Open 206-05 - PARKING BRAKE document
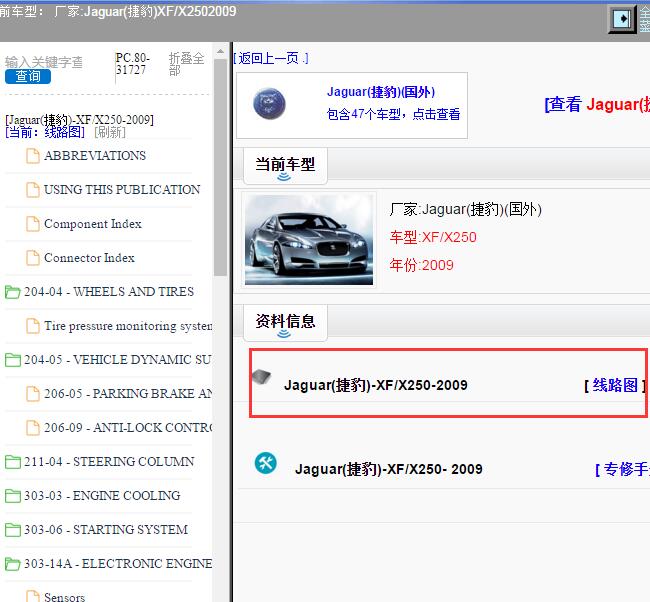Screen dimensions: 650x602 (x=128, y=393)
